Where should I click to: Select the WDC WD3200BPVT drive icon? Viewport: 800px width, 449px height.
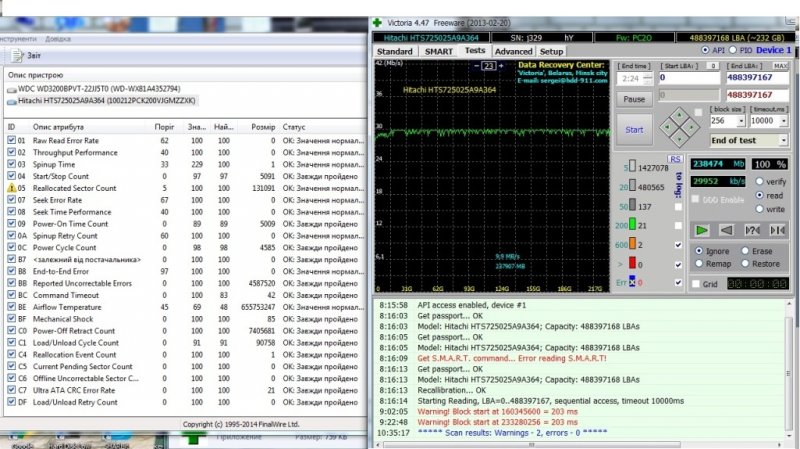pyautogui.click(x=11, y=89)
